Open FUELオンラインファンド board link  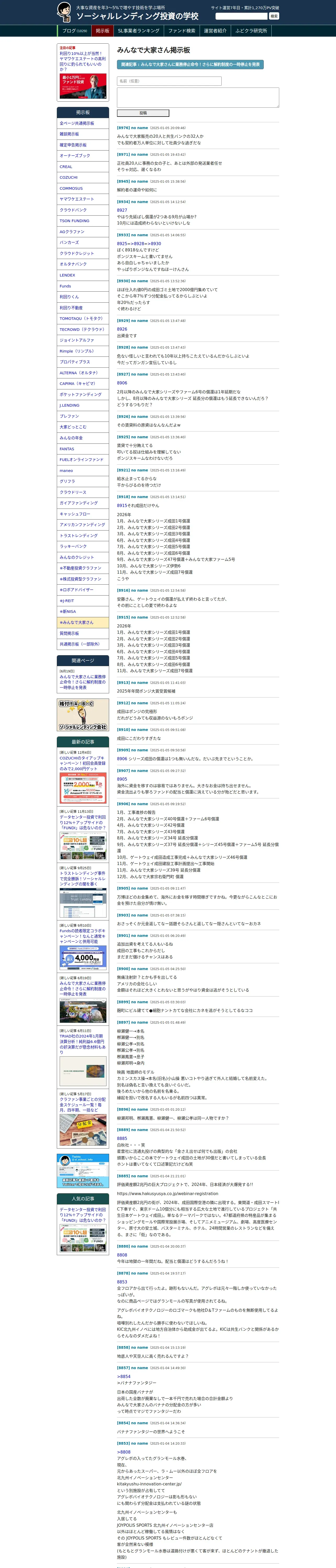pos(83,460)
